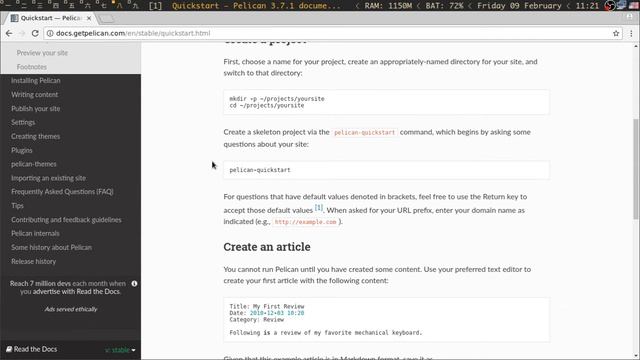Open pelican-themes in sidebar
Image resolution: width=640 pixels, height=360 pixels.
(x=33, y=164)
